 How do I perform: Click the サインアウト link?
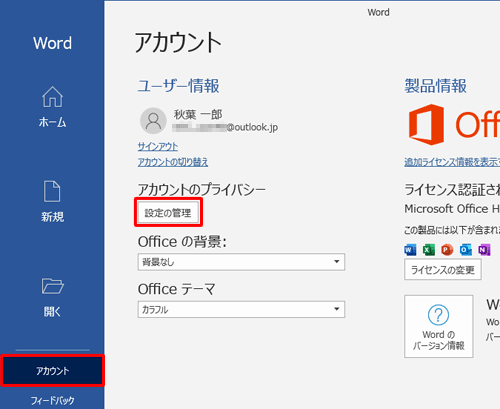pos(158,146)
